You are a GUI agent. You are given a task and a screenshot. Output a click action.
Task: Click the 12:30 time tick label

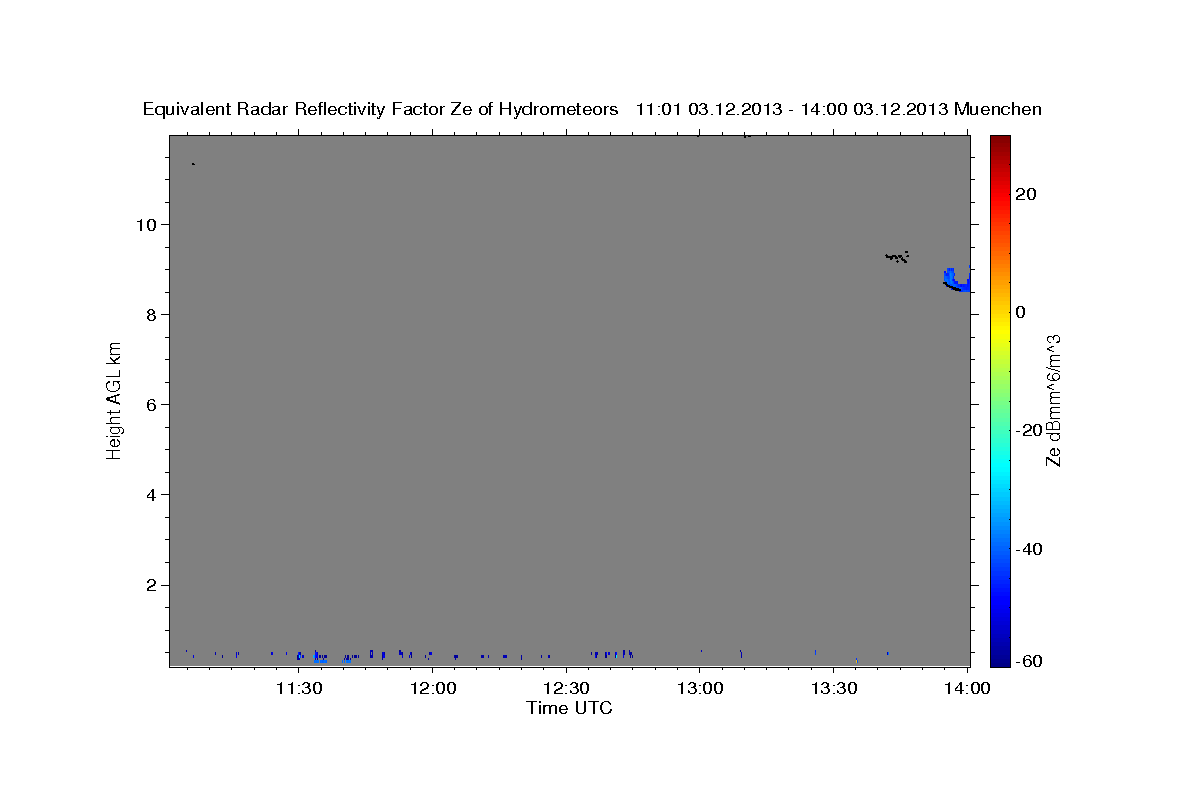click(566, 688)
